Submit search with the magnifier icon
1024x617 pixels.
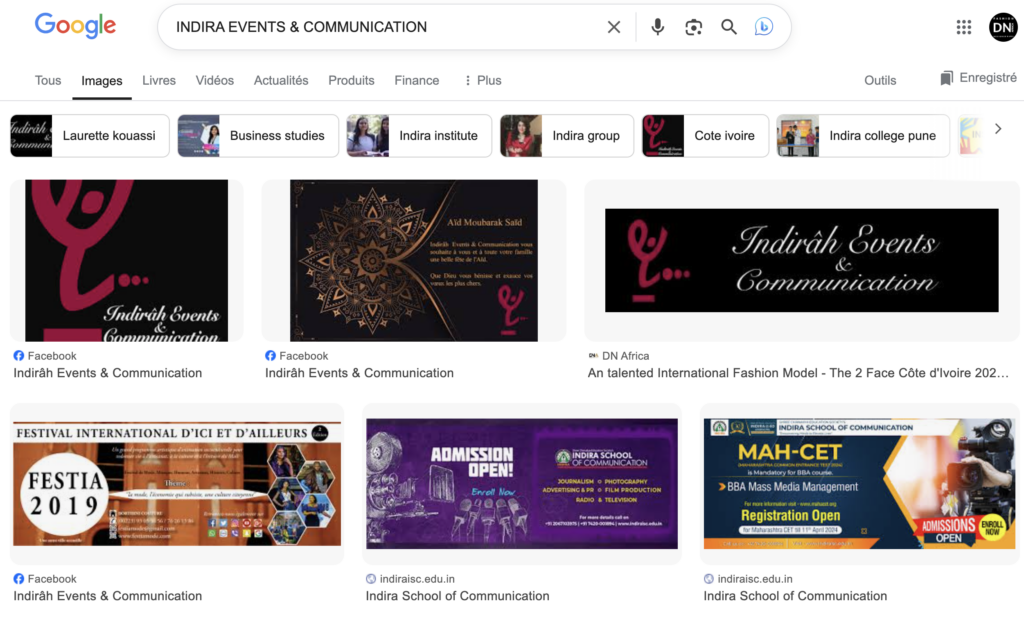point(729,27)
